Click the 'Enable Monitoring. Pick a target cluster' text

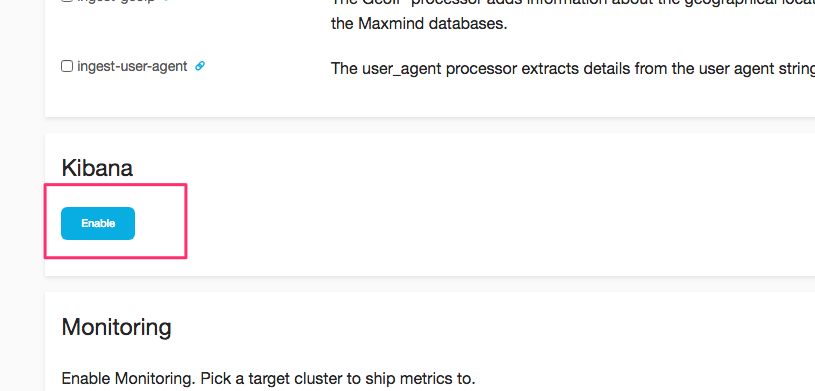coord(268,378)
